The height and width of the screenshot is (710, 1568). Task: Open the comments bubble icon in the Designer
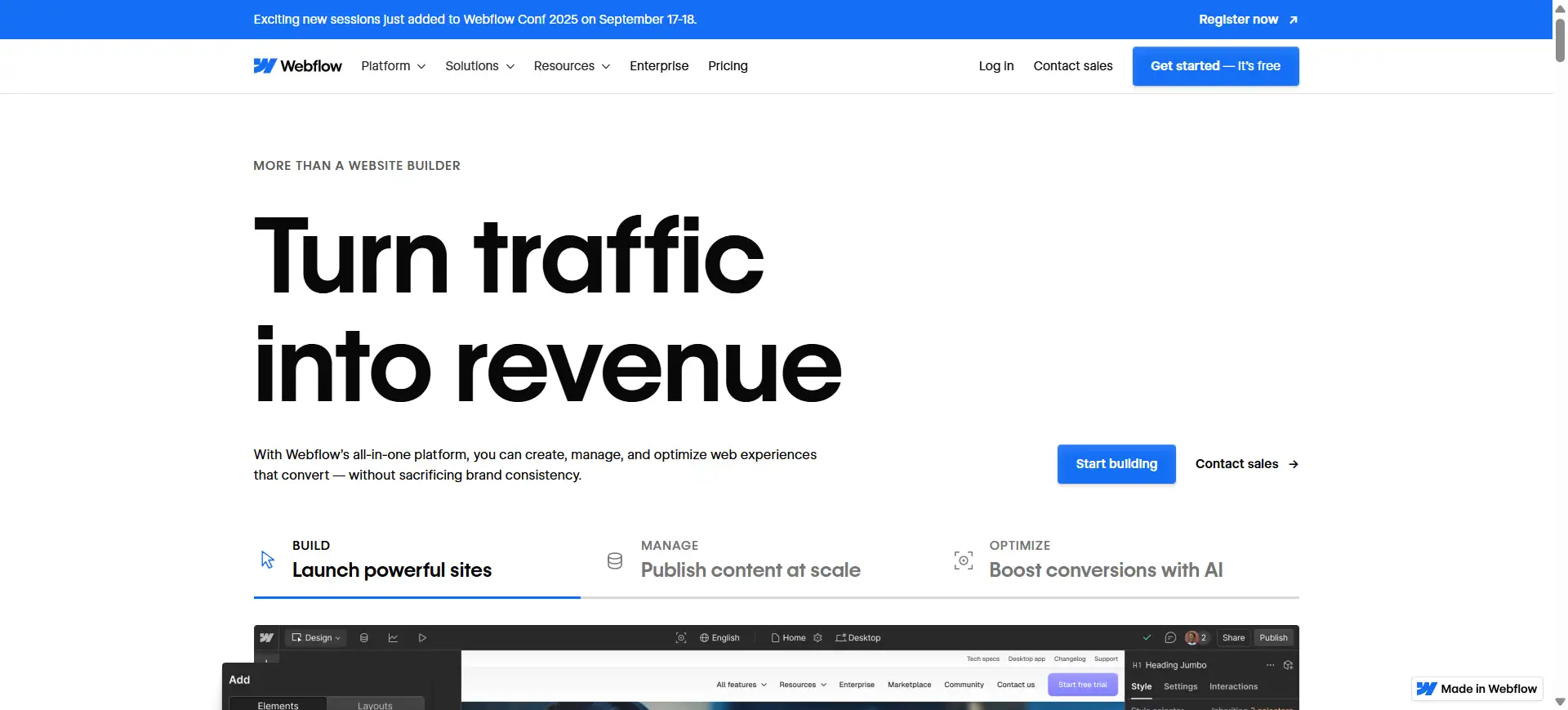1170,638
